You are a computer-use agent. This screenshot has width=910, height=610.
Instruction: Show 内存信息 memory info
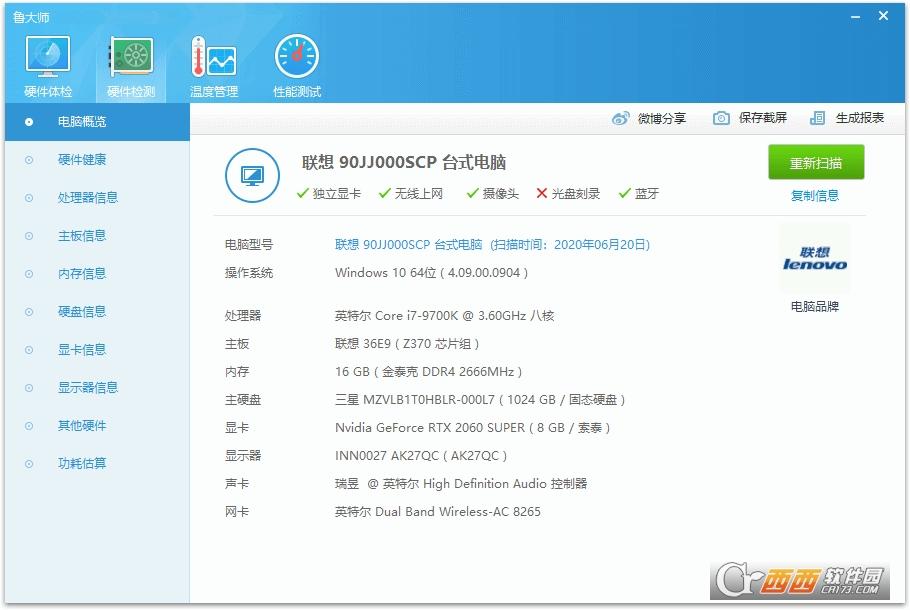tap(82, 274)
